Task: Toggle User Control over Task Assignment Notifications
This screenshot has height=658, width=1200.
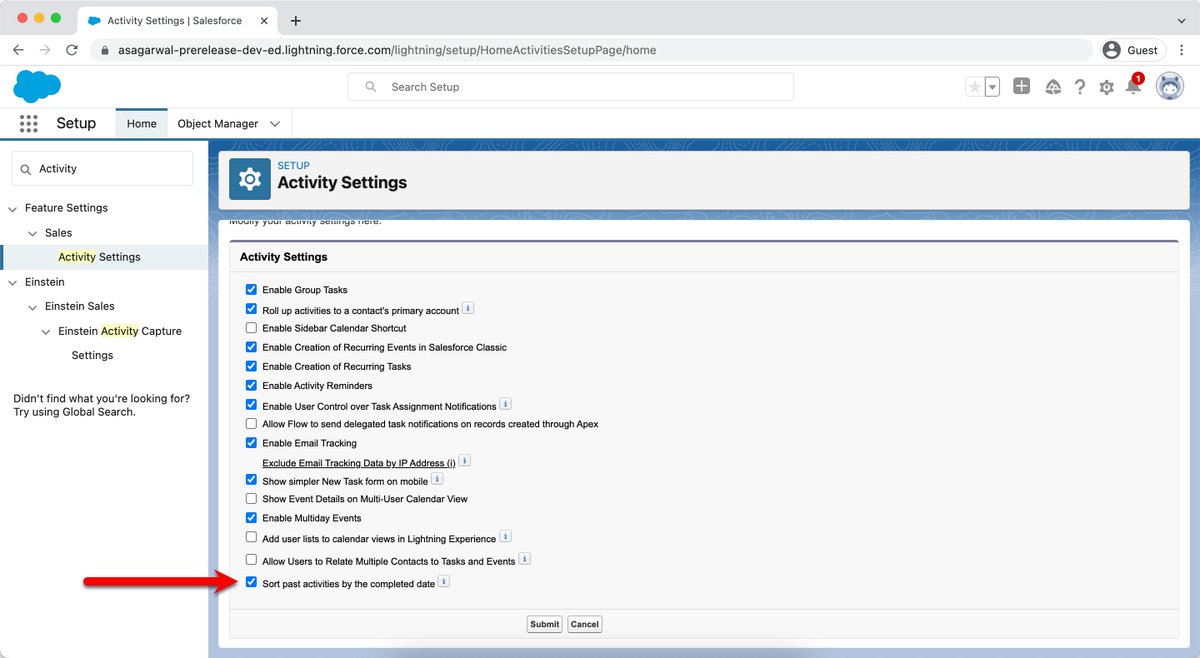Action: [251, 405]
